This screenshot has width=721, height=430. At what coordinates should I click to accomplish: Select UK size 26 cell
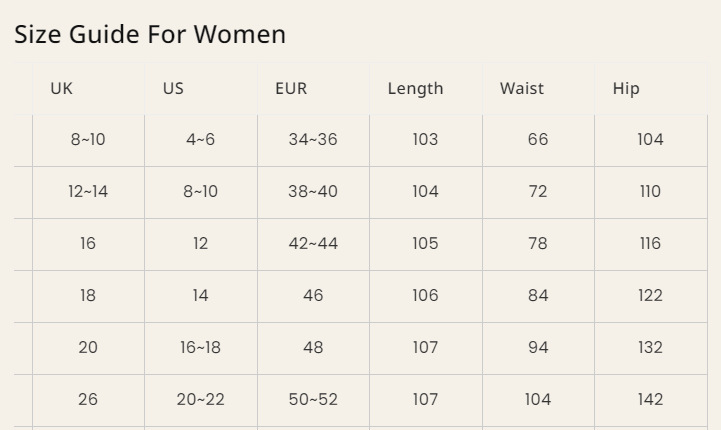click(88, 399)
